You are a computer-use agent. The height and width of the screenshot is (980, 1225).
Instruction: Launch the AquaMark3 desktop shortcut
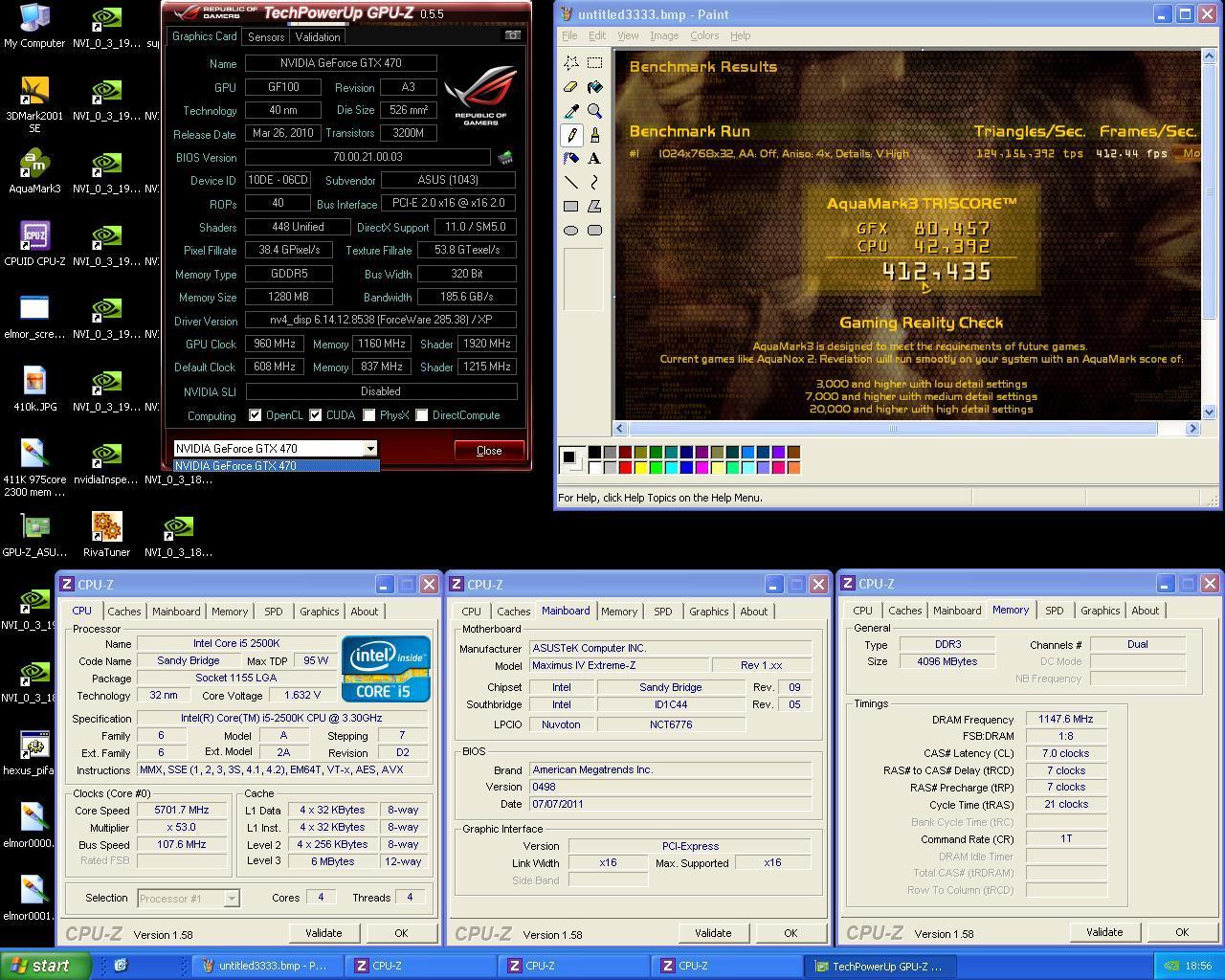tap(34, 172)
